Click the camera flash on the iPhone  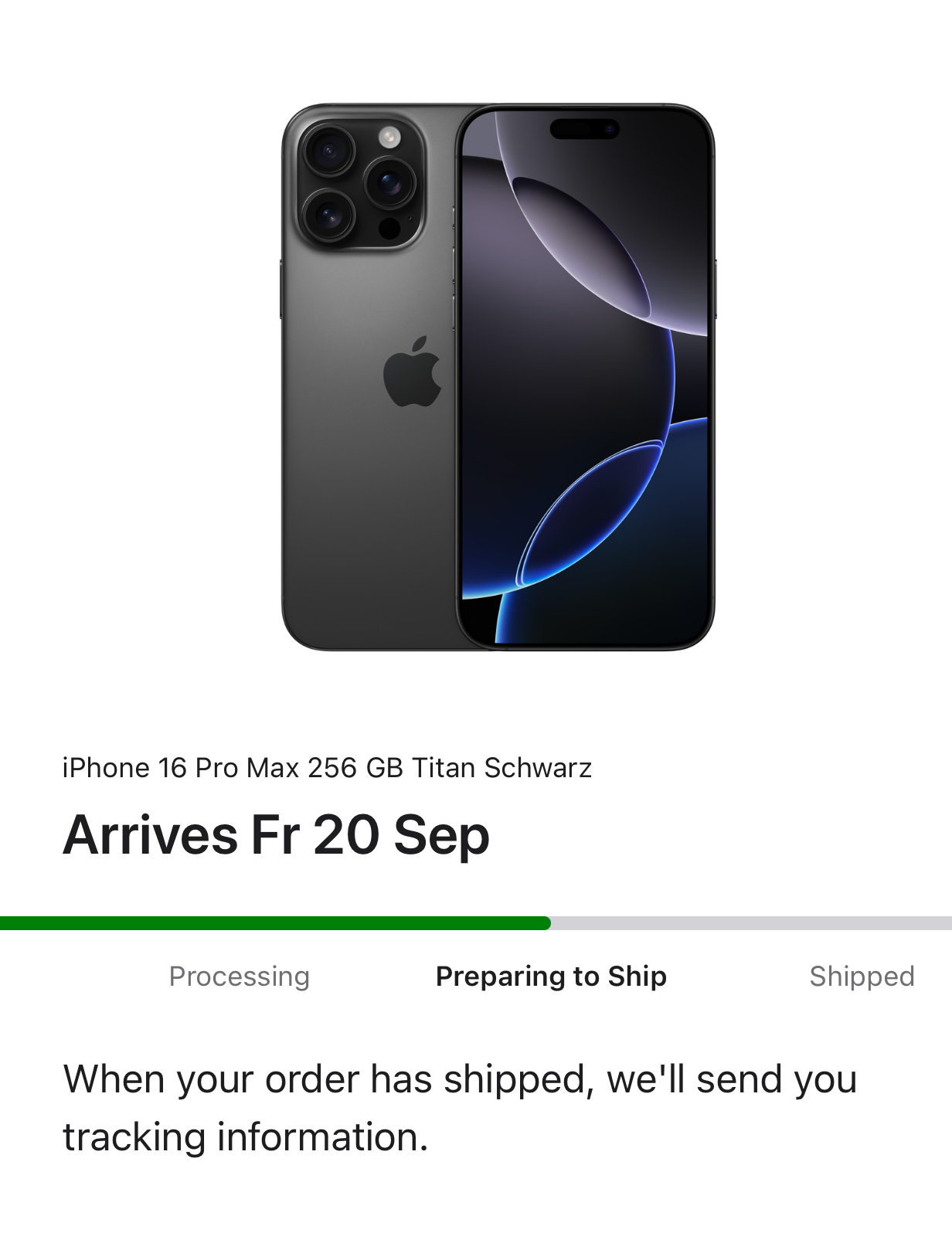coord(389,138)
